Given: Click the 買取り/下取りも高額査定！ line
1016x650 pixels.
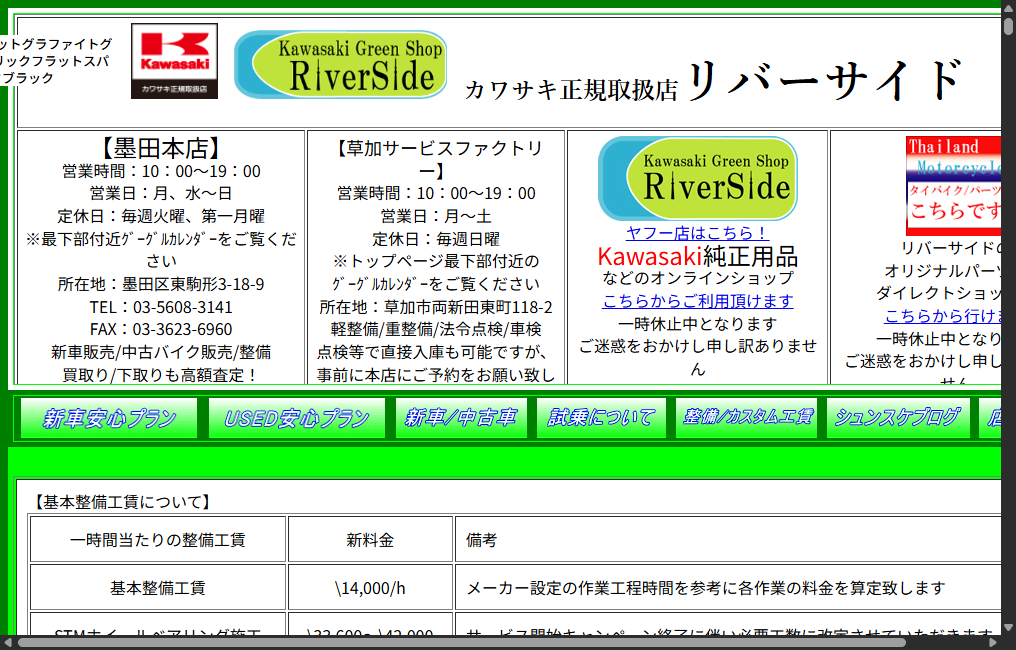Looking at the screenshot, I should click(x=161, y=375).
